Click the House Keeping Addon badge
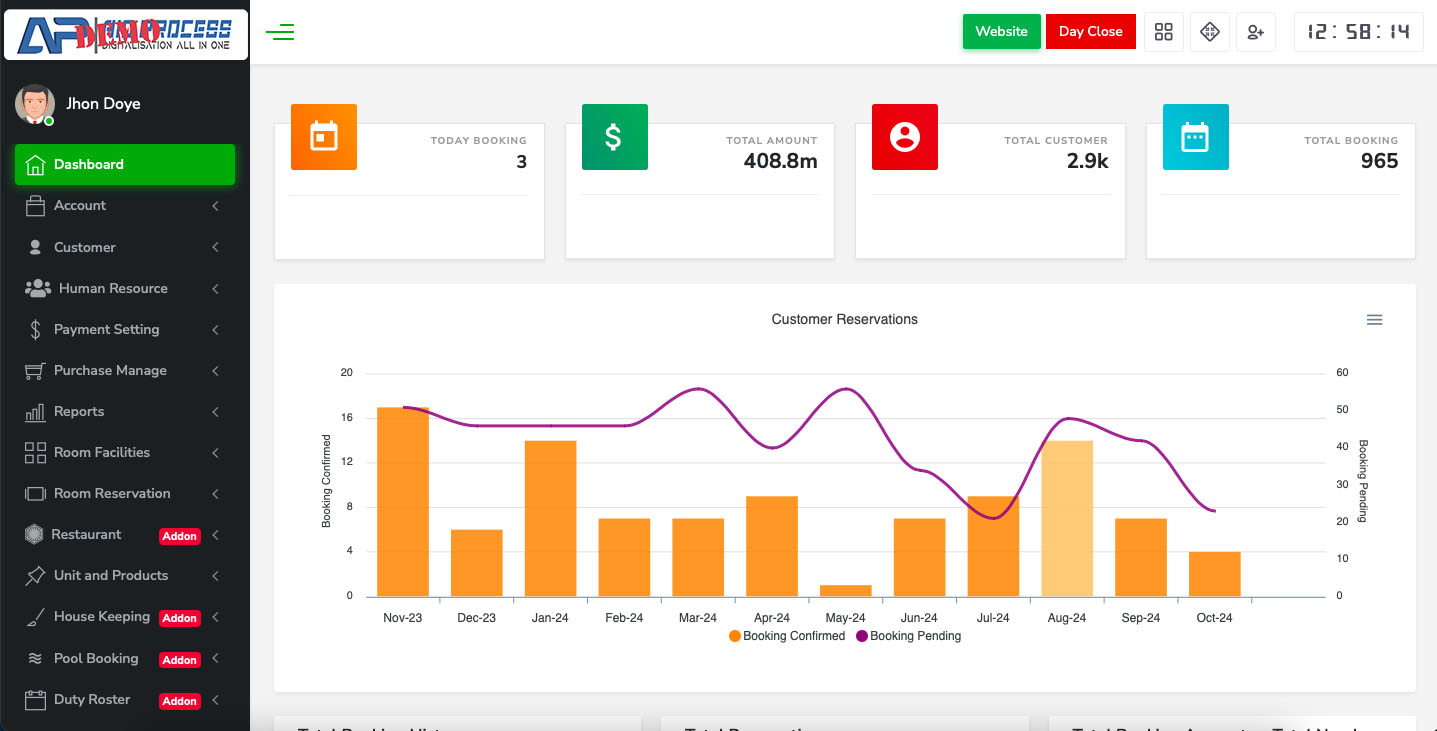The width and height of the screenshot is (1437, 731). [180, 618]
